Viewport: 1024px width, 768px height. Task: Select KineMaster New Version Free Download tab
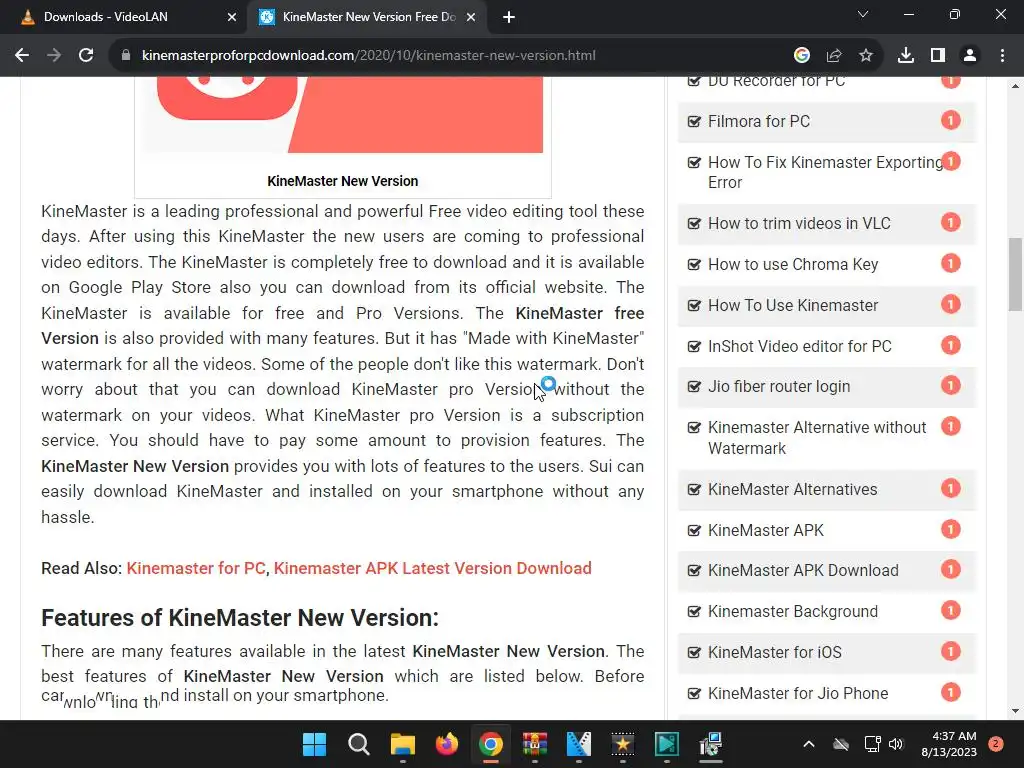[x=366, y=18]
